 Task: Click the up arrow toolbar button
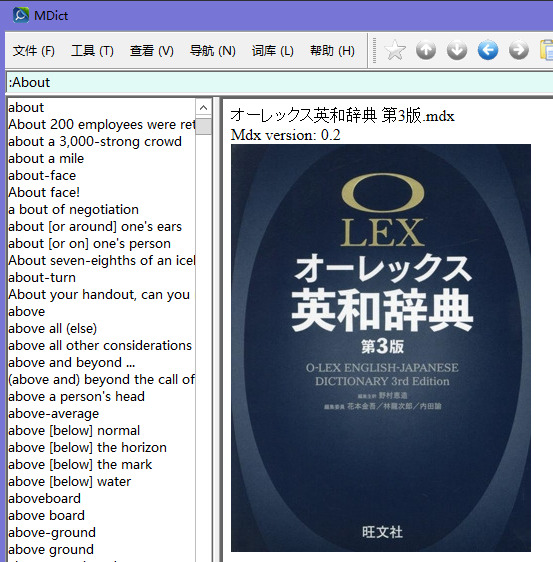(426, 50)
